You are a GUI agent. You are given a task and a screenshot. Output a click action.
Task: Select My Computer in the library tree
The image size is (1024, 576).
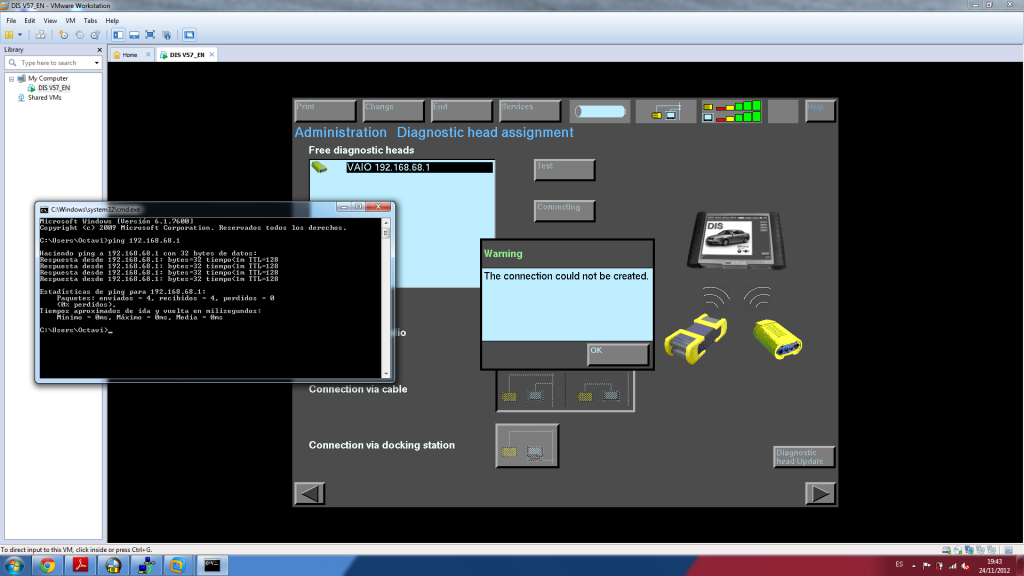(48, 78)
